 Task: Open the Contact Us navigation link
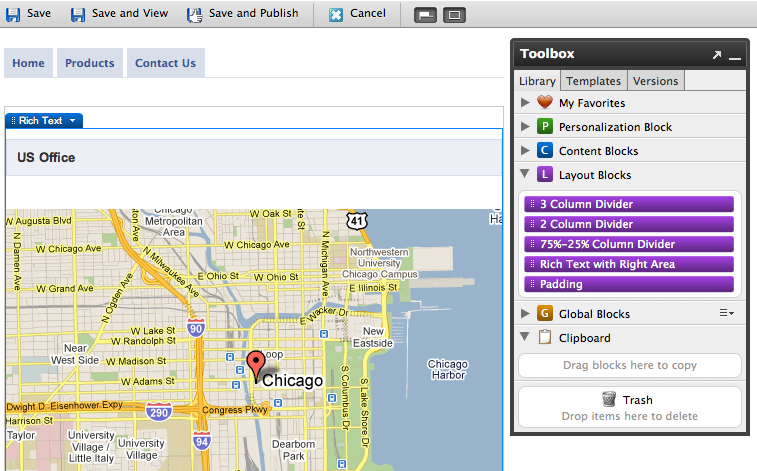165,63
